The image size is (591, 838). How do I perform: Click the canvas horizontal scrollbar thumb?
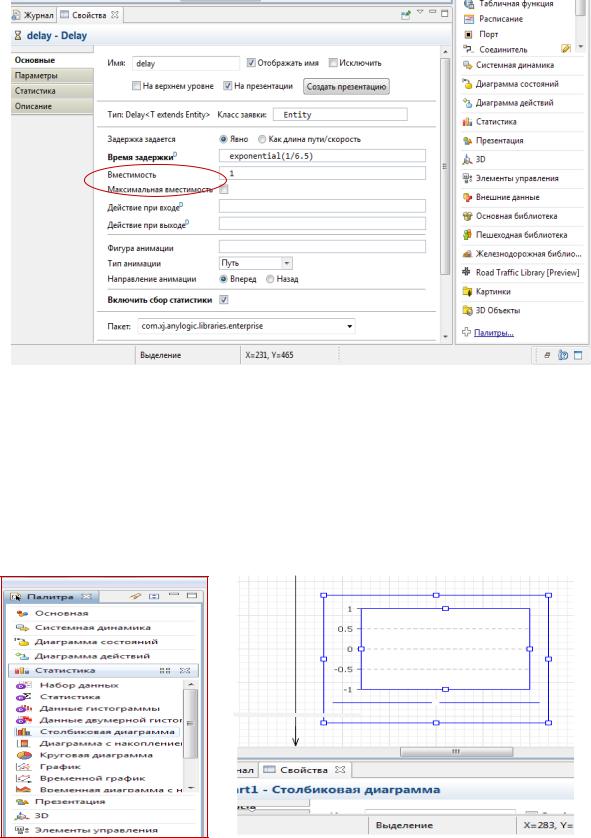click(x=456, y=751)
